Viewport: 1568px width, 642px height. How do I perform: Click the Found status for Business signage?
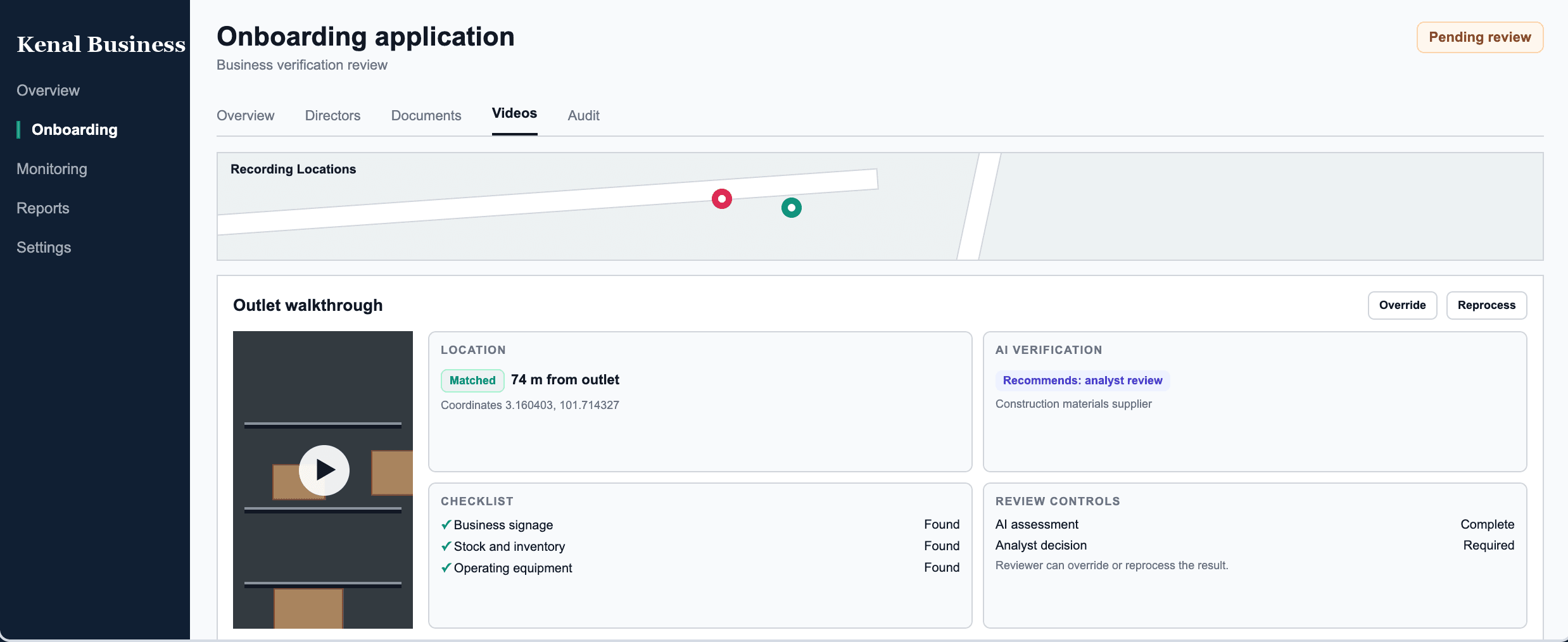tap(942, 524)
